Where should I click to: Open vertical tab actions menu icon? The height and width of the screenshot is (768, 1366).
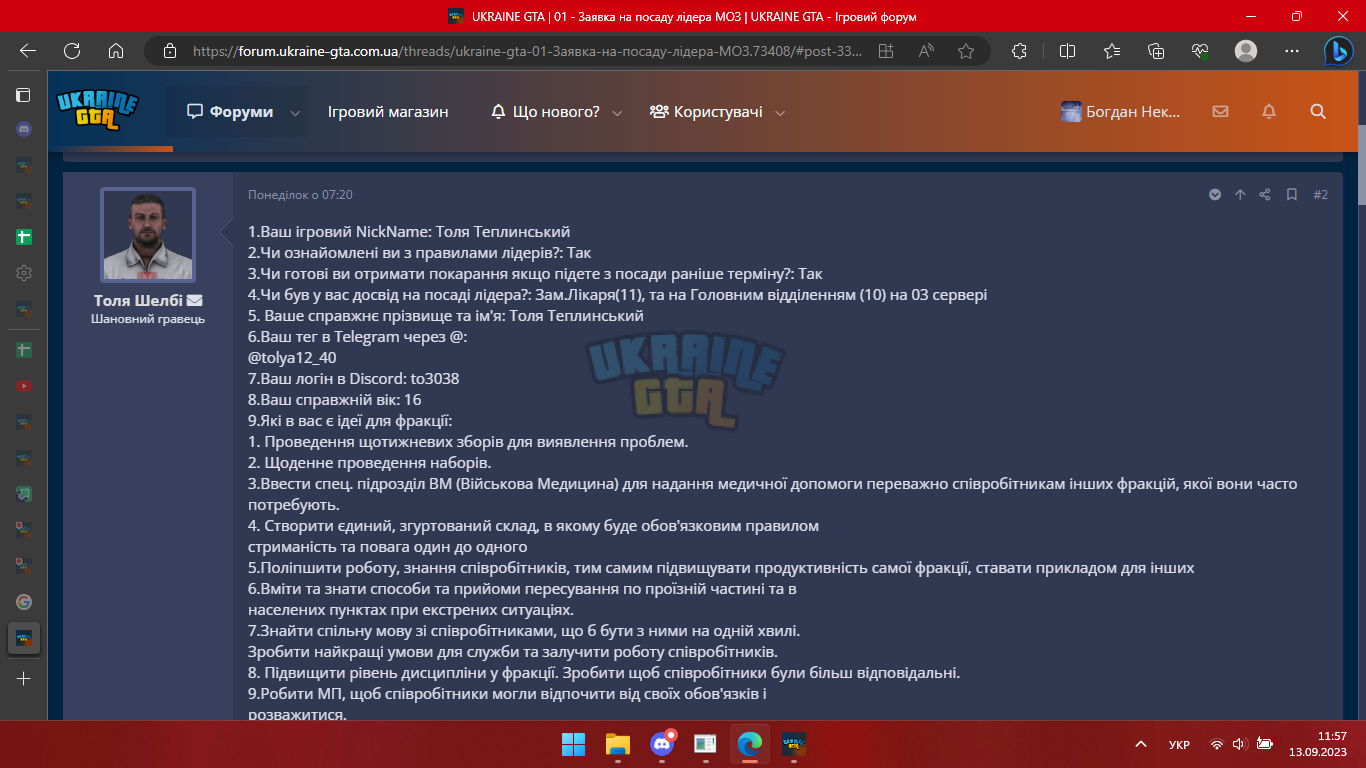23,95
